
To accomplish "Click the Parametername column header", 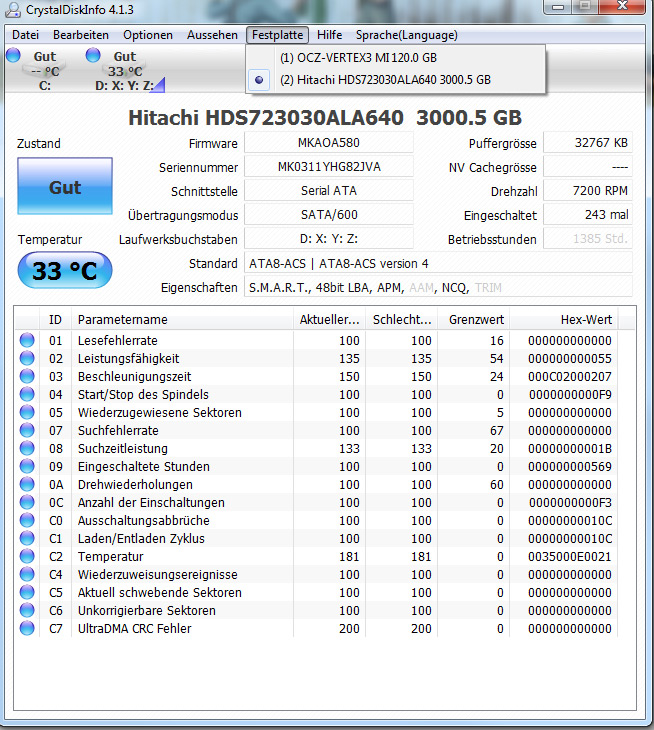I will (x=182, y=319).
